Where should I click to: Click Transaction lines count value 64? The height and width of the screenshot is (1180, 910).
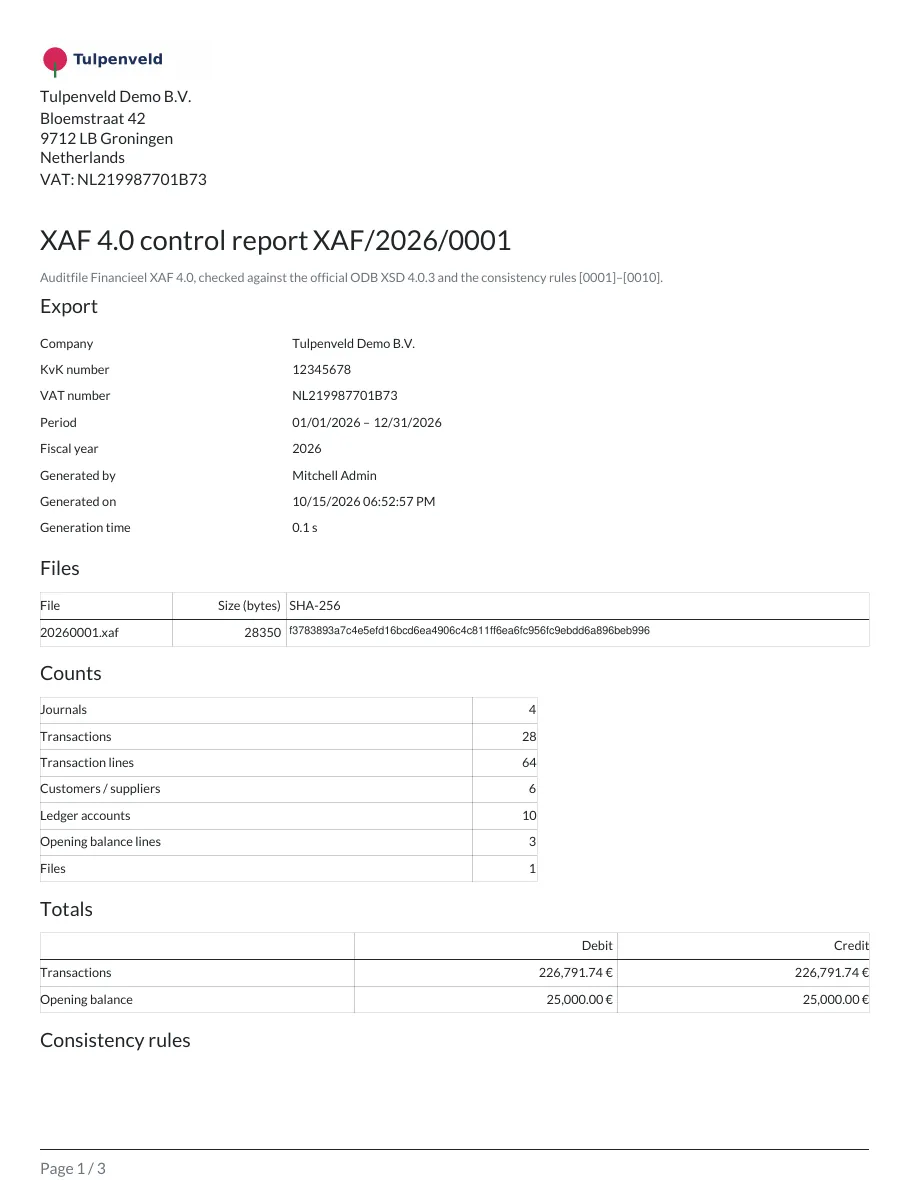(529, 763)
